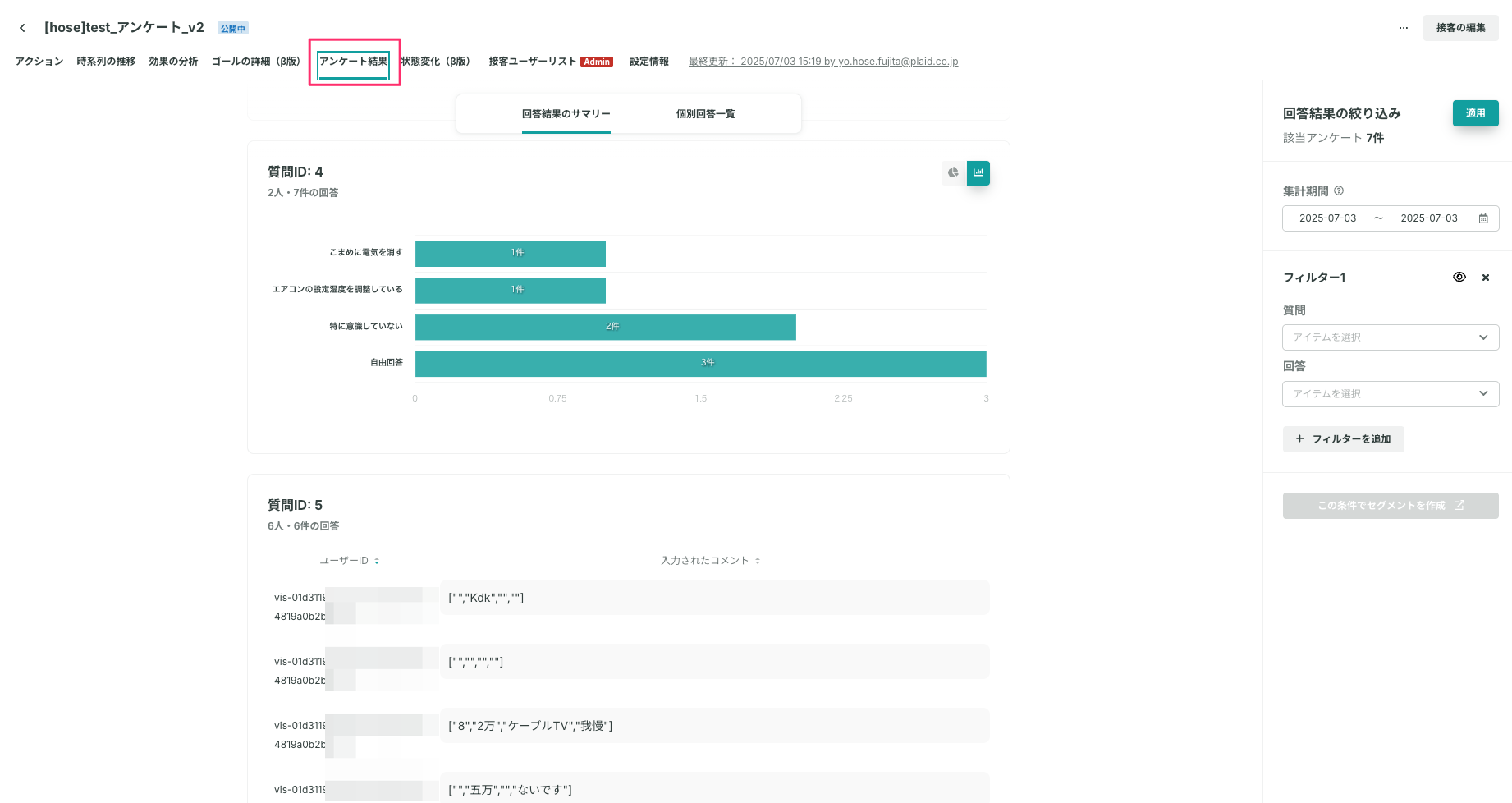Screen dimensions: 1512x803
Task: Sort by ユーザーID column arrows
Action: [x=377, y=561]
